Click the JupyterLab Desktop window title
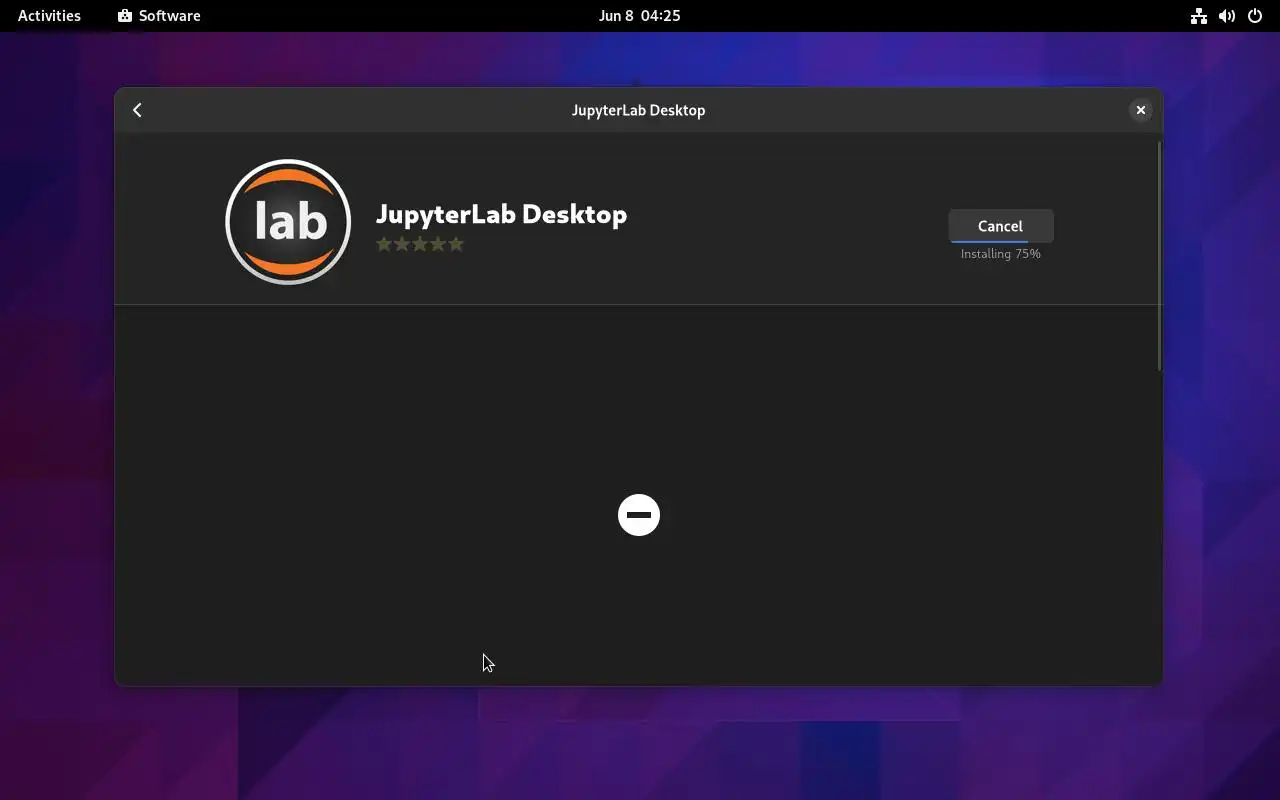1280x800 pixels. (638, 110)
